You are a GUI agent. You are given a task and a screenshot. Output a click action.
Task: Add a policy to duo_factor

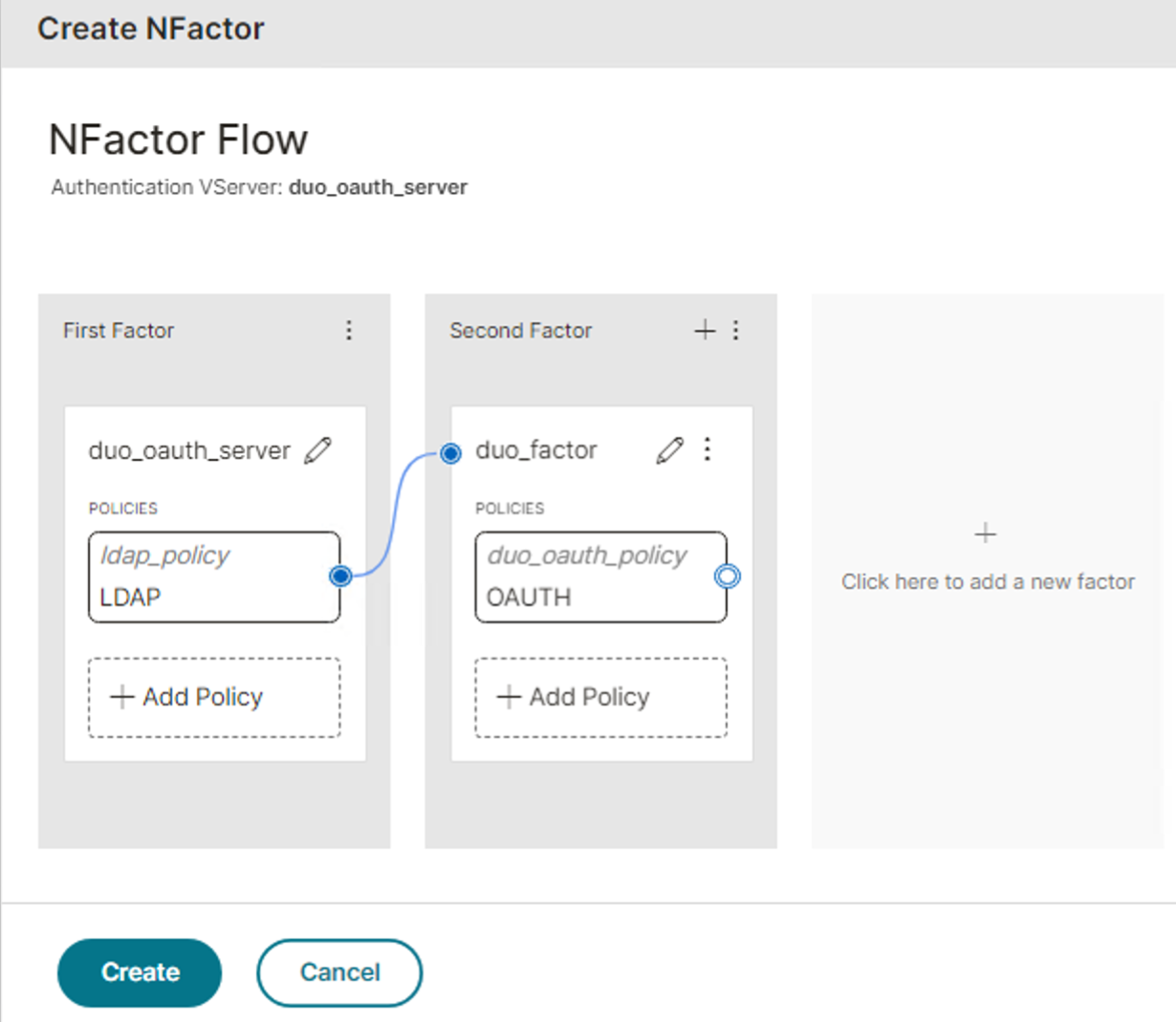600,697
